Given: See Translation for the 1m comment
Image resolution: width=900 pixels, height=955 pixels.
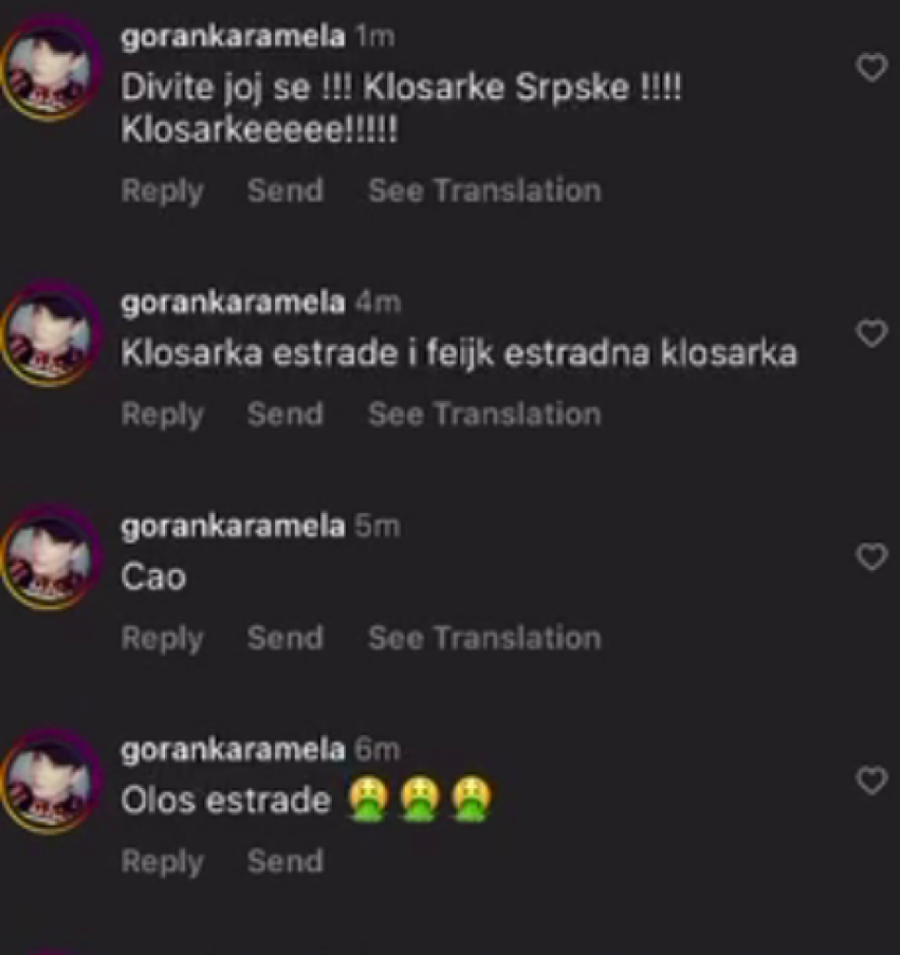Looking at the screenshot, I should tap(485, 191).
